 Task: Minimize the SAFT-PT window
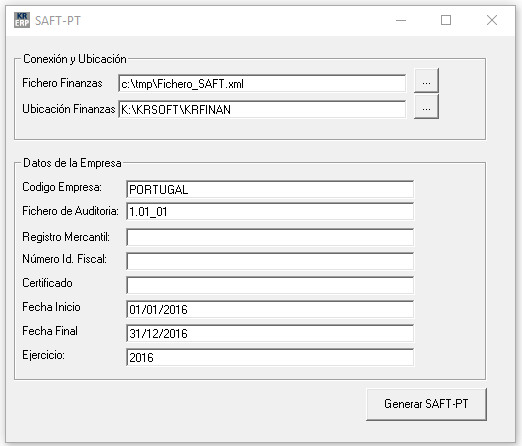click(401, 20)
